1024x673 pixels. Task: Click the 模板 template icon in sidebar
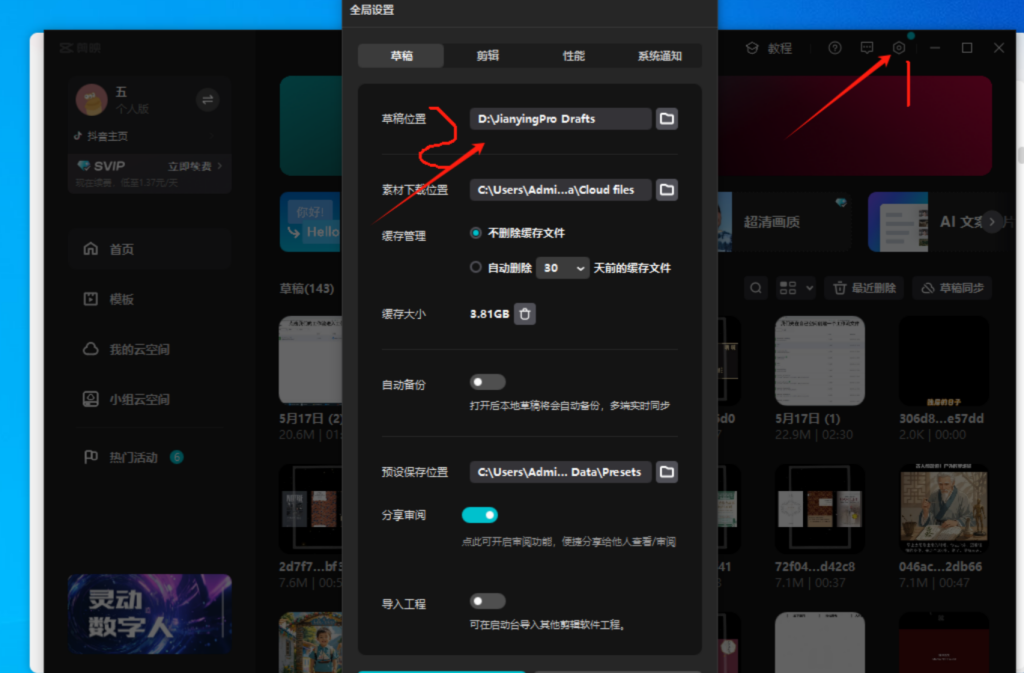point(91,299)
